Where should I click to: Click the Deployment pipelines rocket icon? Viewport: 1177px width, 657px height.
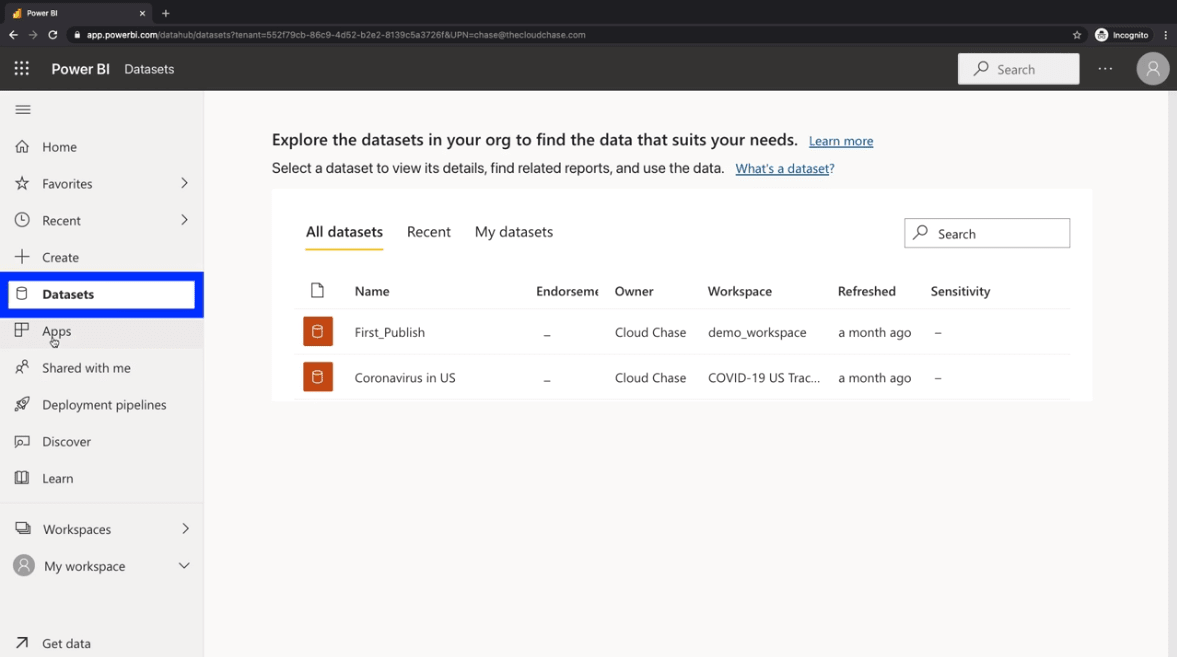pos(22,404)
